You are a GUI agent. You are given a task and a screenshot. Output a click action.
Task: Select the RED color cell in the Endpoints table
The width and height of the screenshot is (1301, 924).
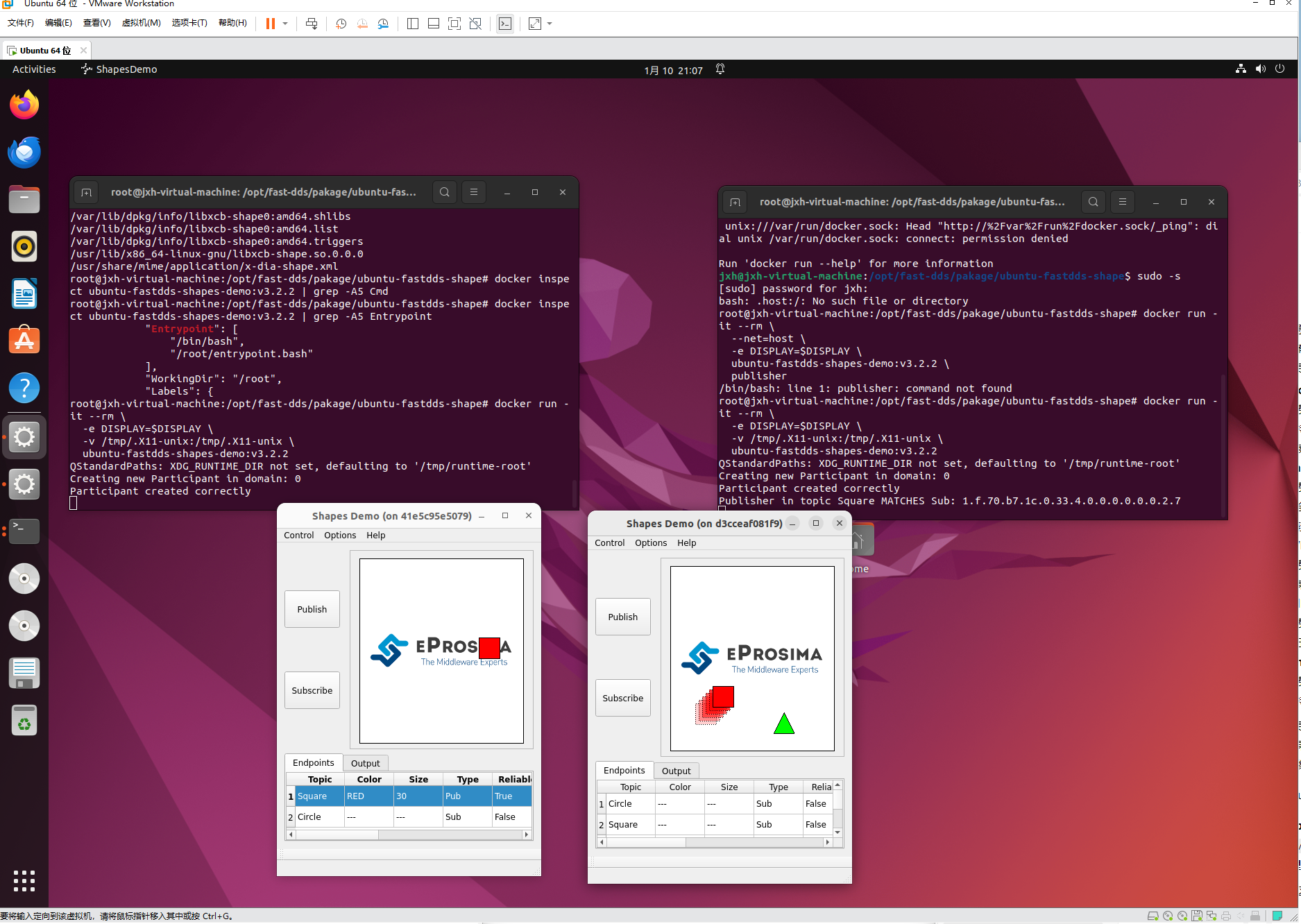tap(368, 796)
